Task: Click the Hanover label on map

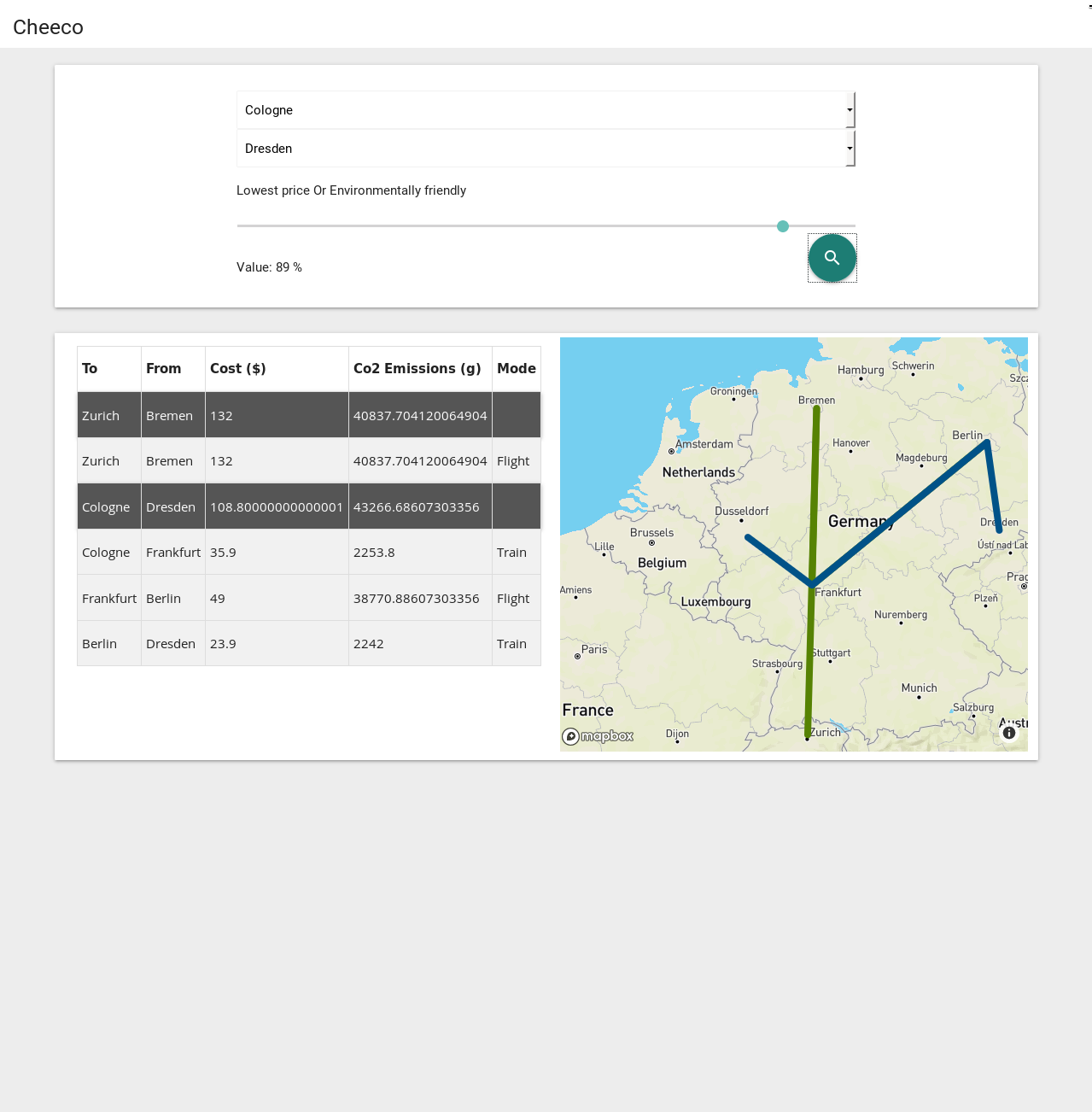Action: pos(851,442)
